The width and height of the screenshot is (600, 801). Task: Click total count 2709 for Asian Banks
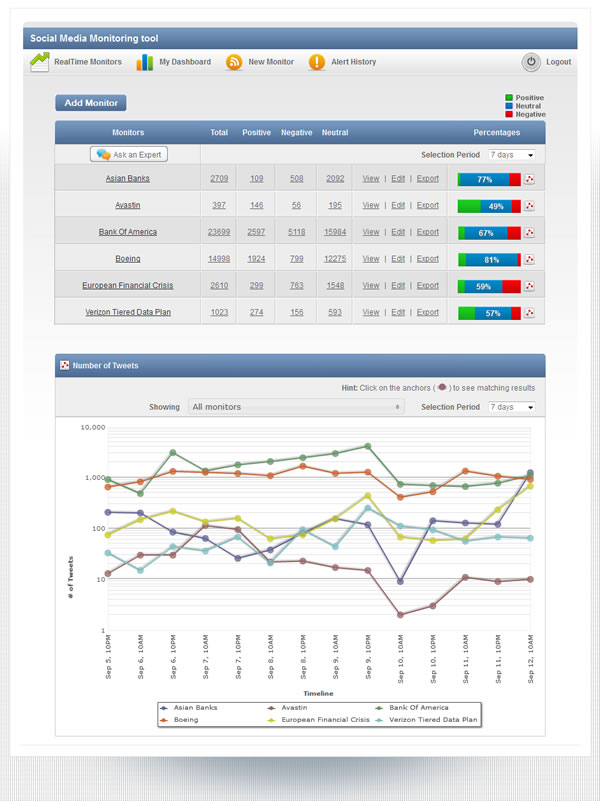[x=219, y=178]
